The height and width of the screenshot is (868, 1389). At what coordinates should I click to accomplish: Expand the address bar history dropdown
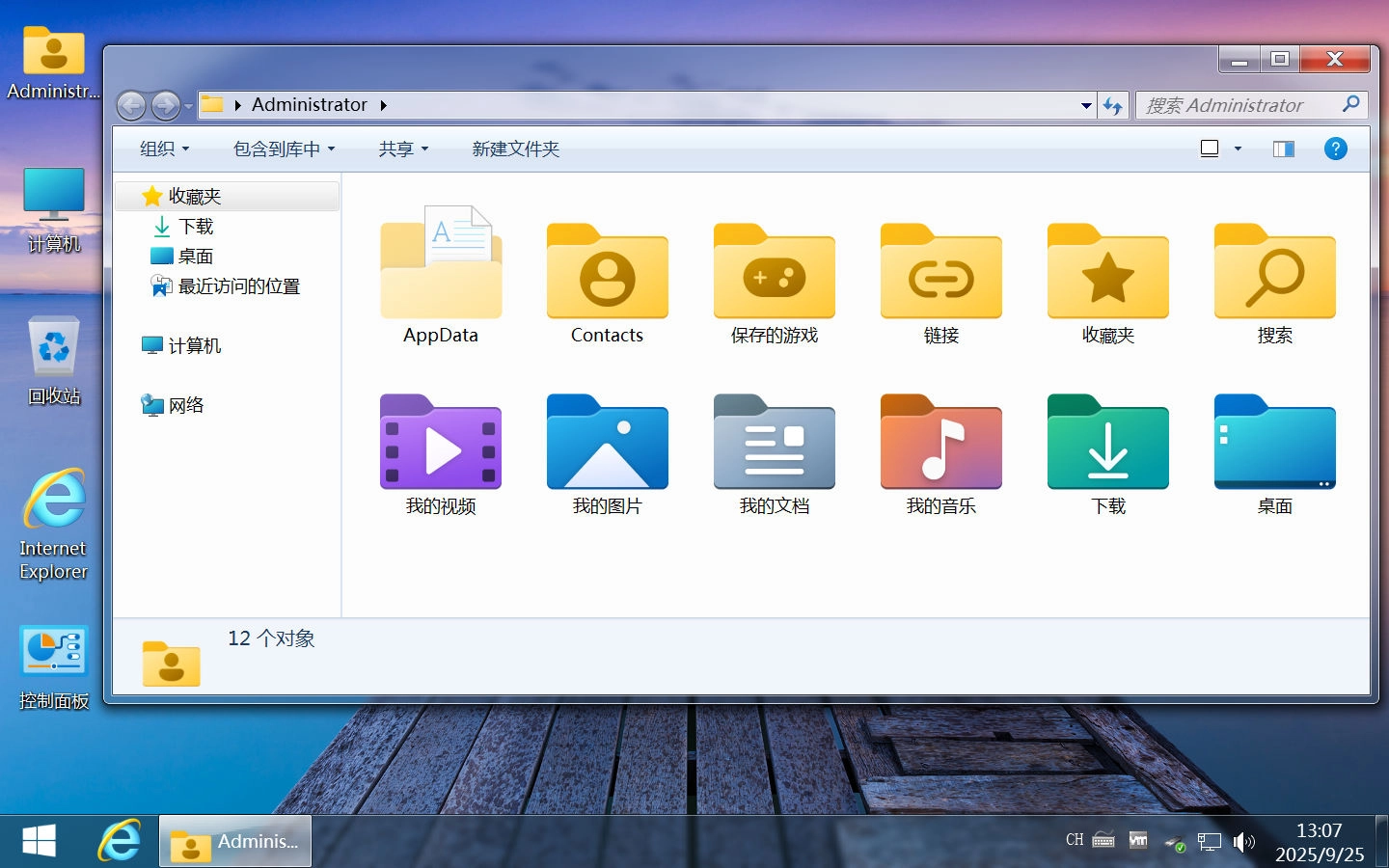point(1086,105)
